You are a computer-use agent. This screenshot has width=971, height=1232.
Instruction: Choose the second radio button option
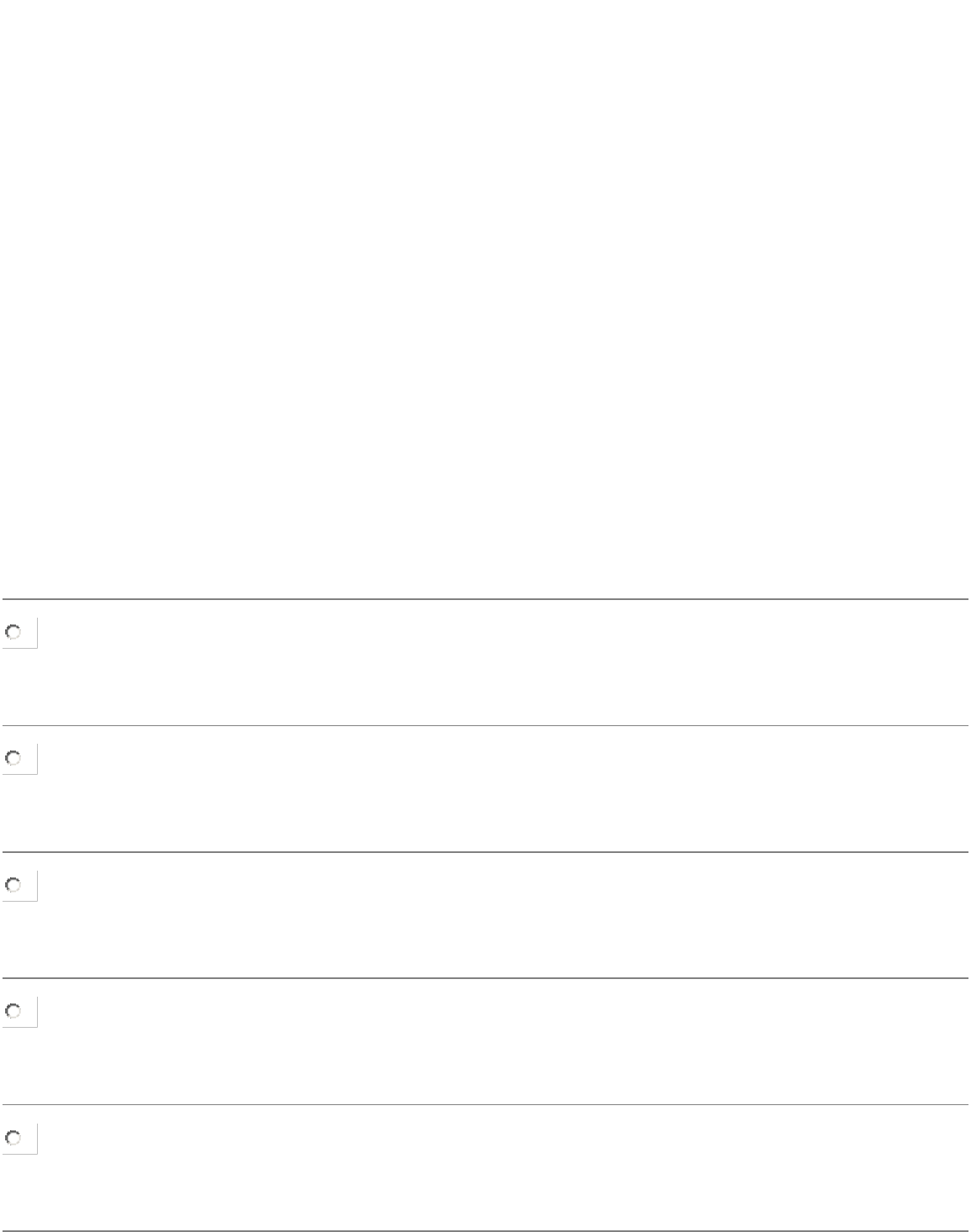(13, 758)
